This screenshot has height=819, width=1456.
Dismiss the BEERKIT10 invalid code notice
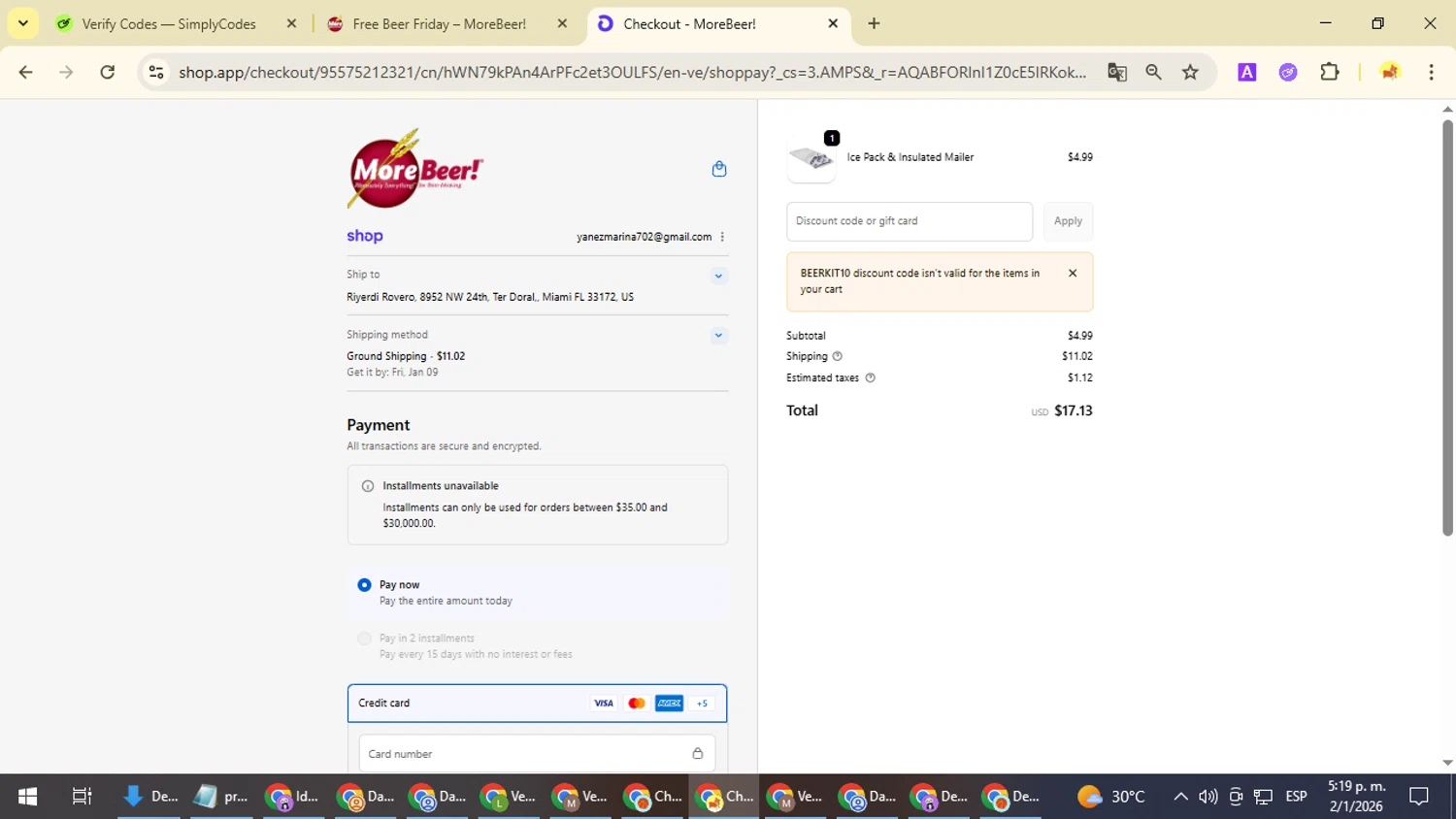click(1073, 274)
